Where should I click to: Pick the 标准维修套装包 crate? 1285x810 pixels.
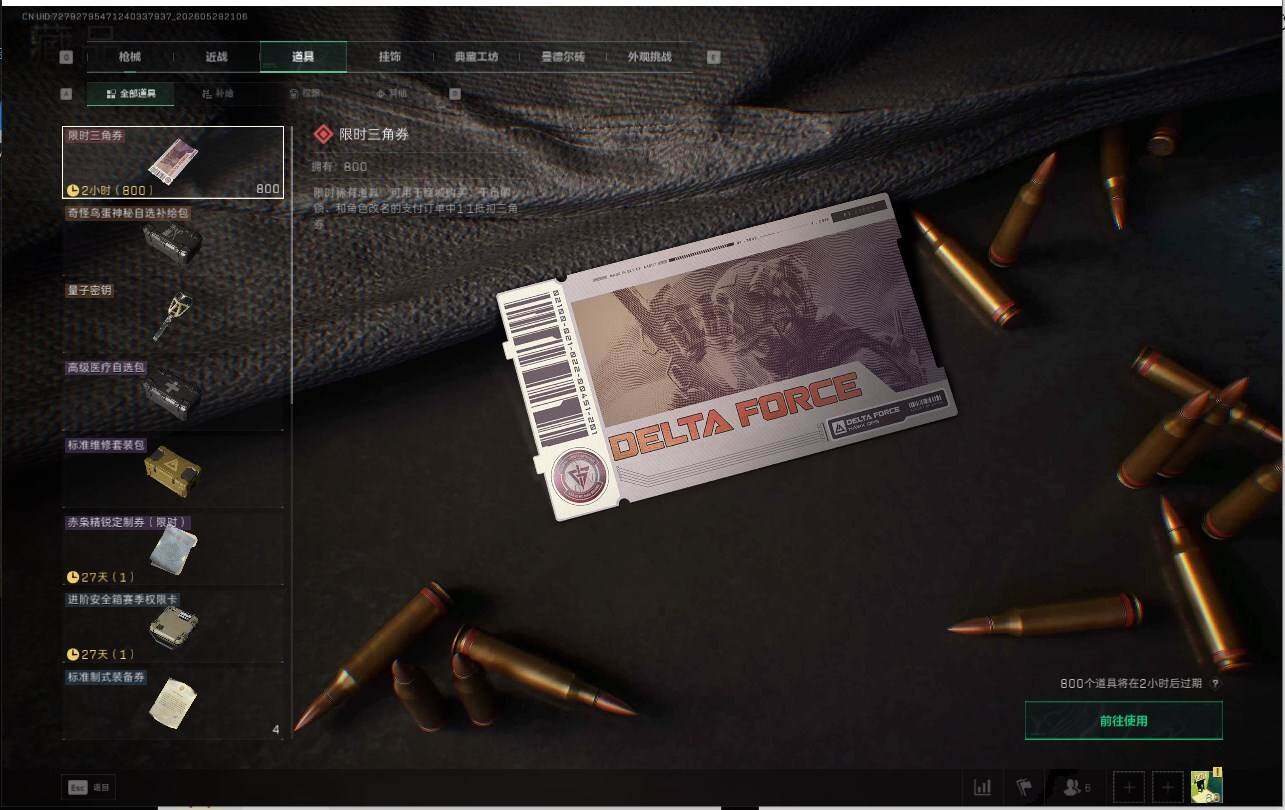point(173,471)
